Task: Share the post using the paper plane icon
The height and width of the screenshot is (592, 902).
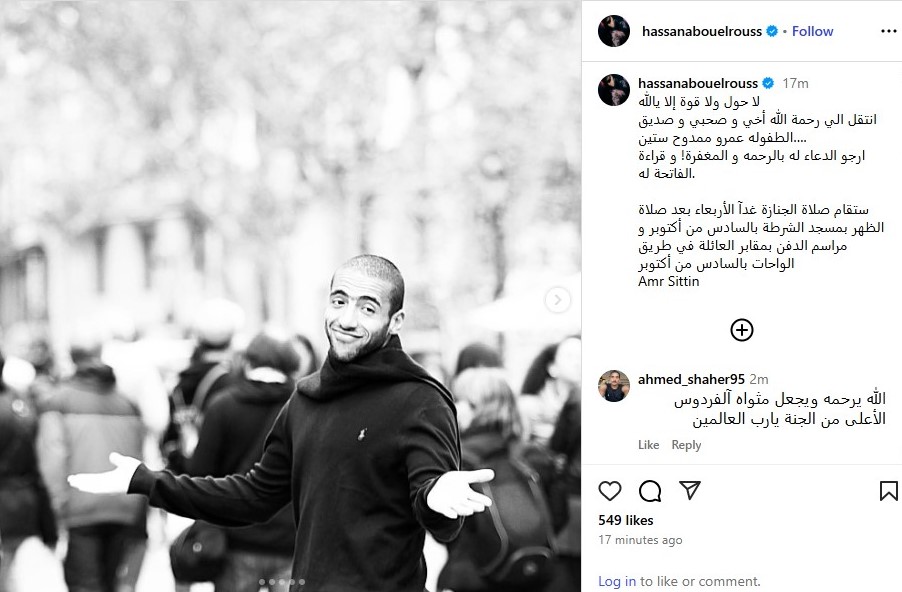Action: coord(690,490)
